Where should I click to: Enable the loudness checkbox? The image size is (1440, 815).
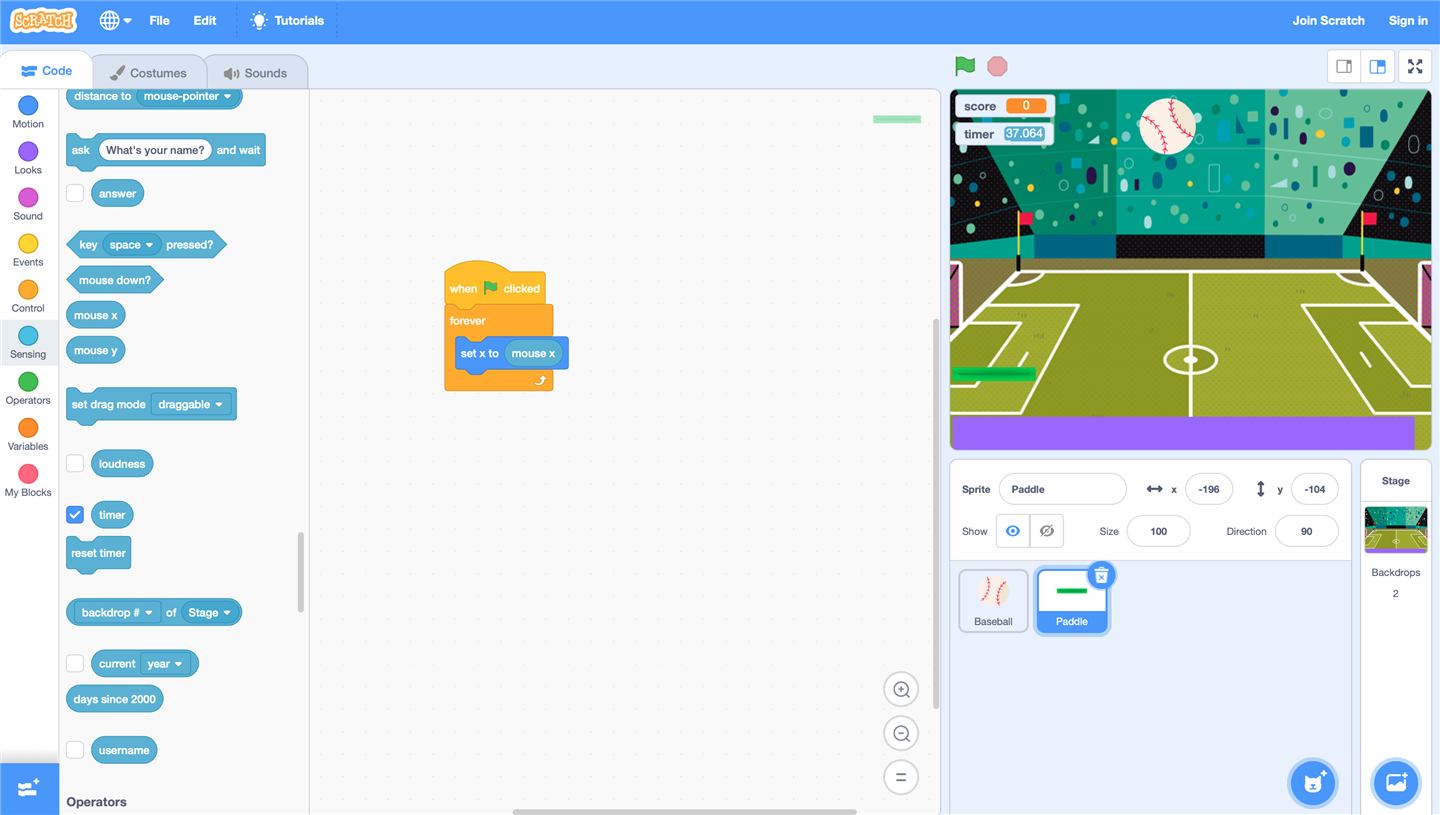point(75,464)
